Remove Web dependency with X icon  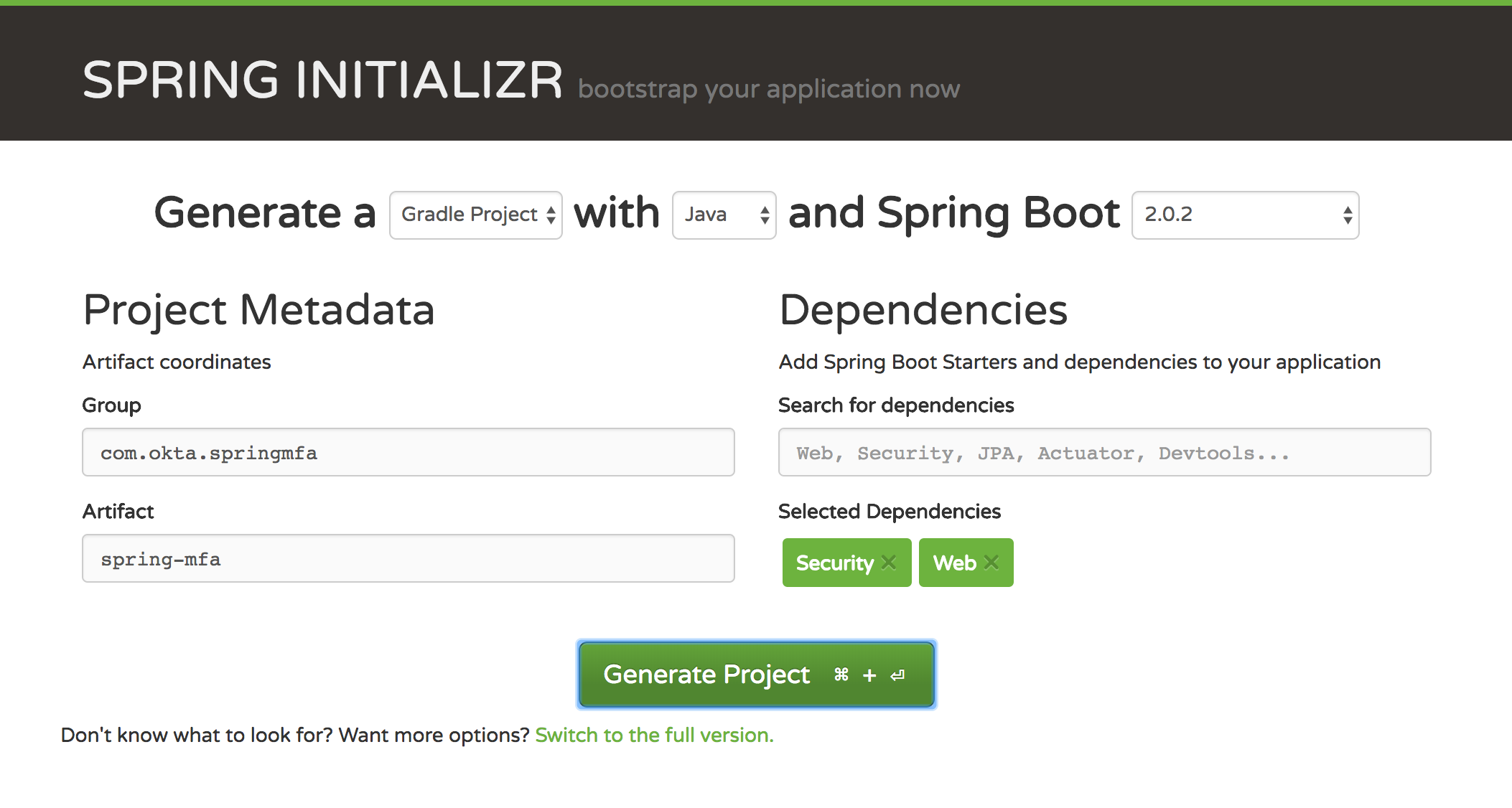[x=991, y=563]
